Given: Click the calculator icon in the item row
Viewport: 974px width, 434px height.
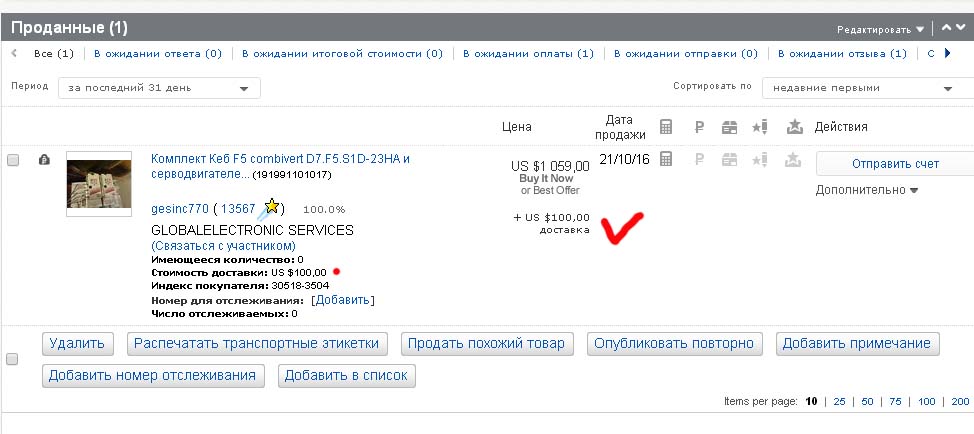Looking at the screenshot, I should click(x=666, y=159).
